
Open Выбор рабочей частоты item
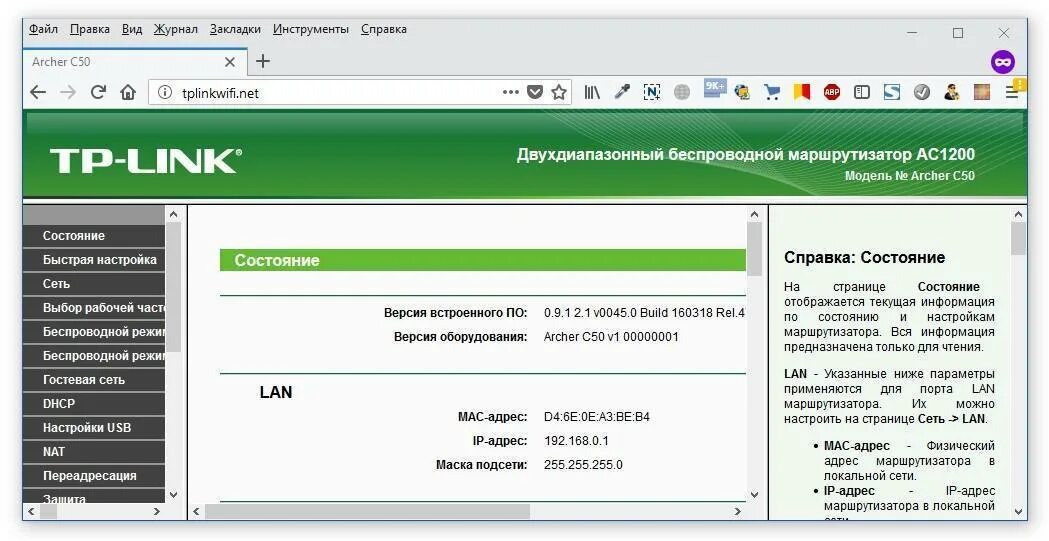(94, 308)
